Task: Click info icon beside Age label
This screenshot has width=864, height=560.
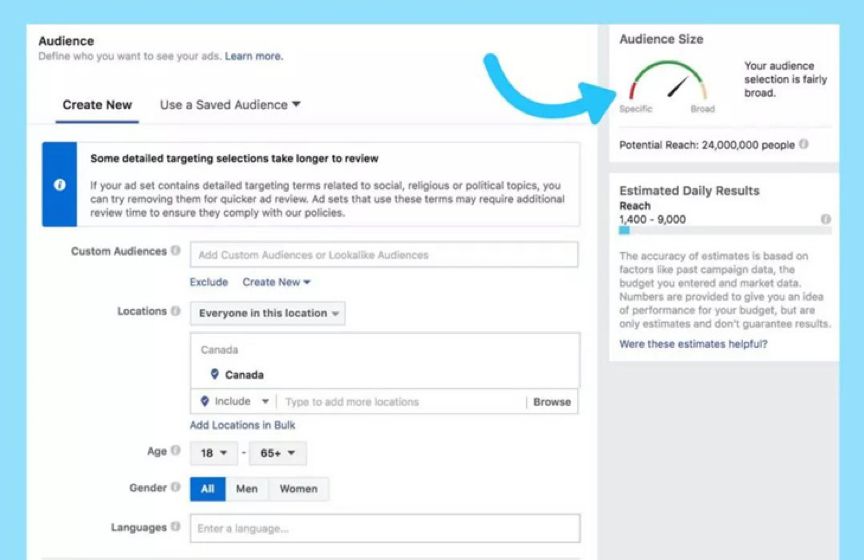Action: (x=175, y=450)
